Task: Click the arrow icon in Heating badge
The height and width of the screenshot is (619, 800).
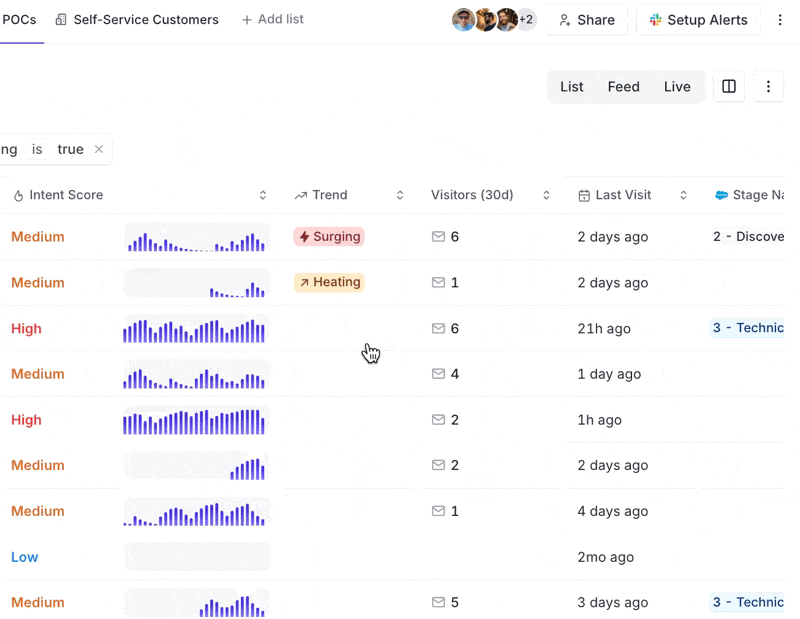Action: tap(305, 282)
